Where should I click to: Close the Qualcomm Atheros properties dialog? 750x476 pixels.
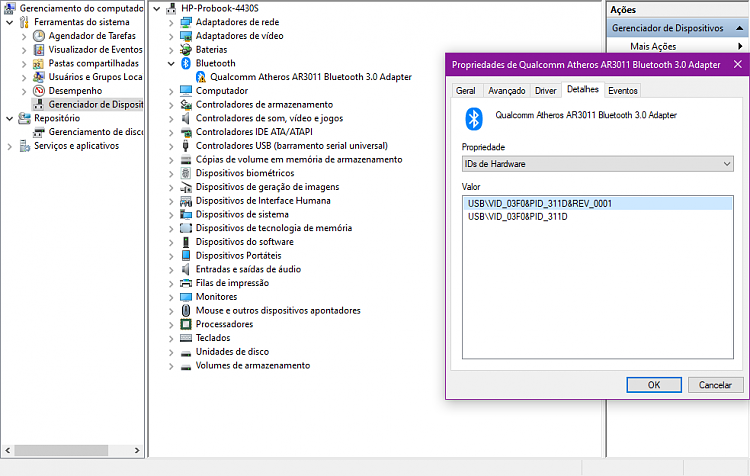(x=738, y=65)
